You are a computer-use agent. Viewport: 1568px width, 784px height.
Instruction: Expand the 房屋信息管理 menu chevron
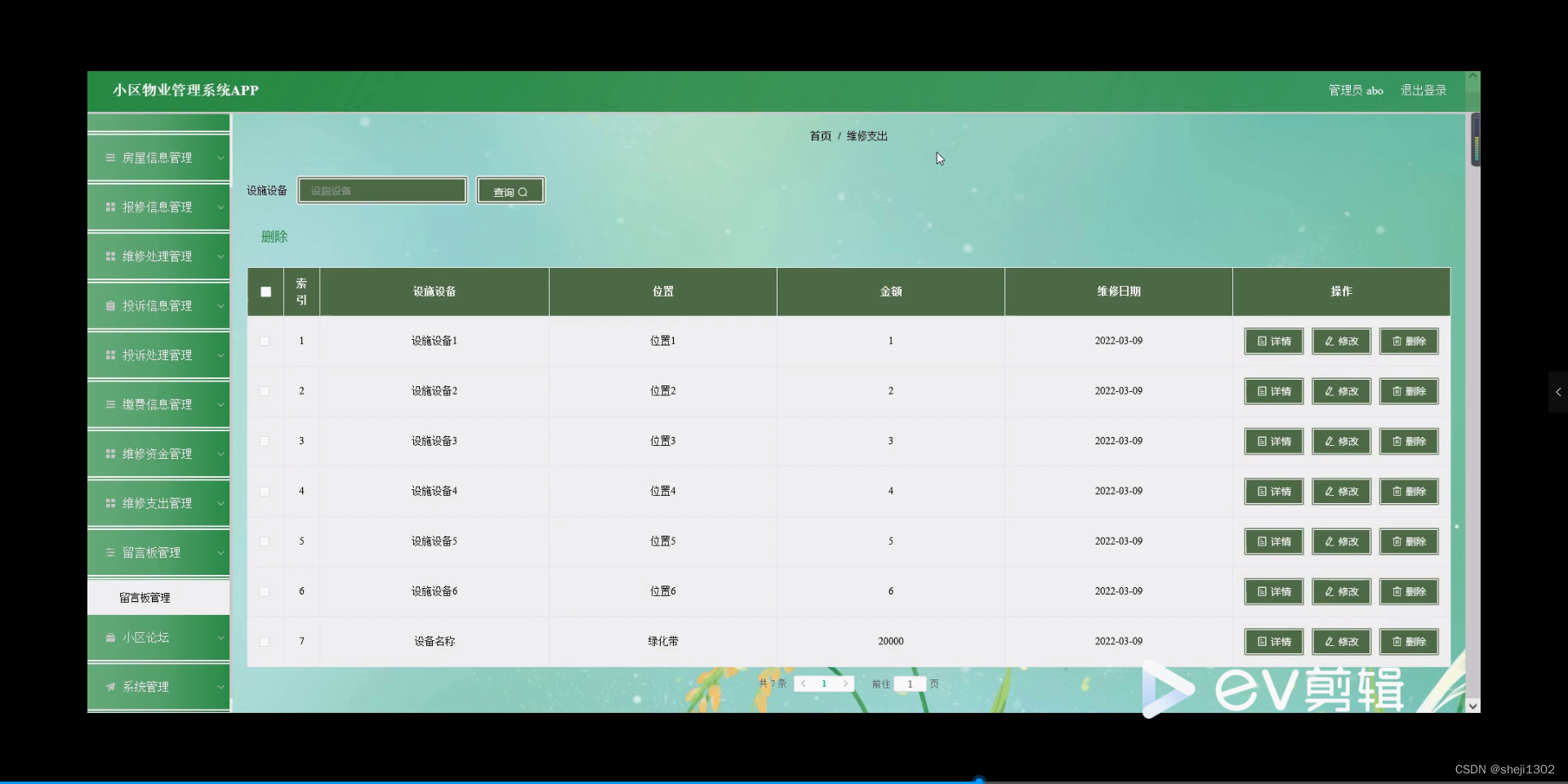coord(219,158)
